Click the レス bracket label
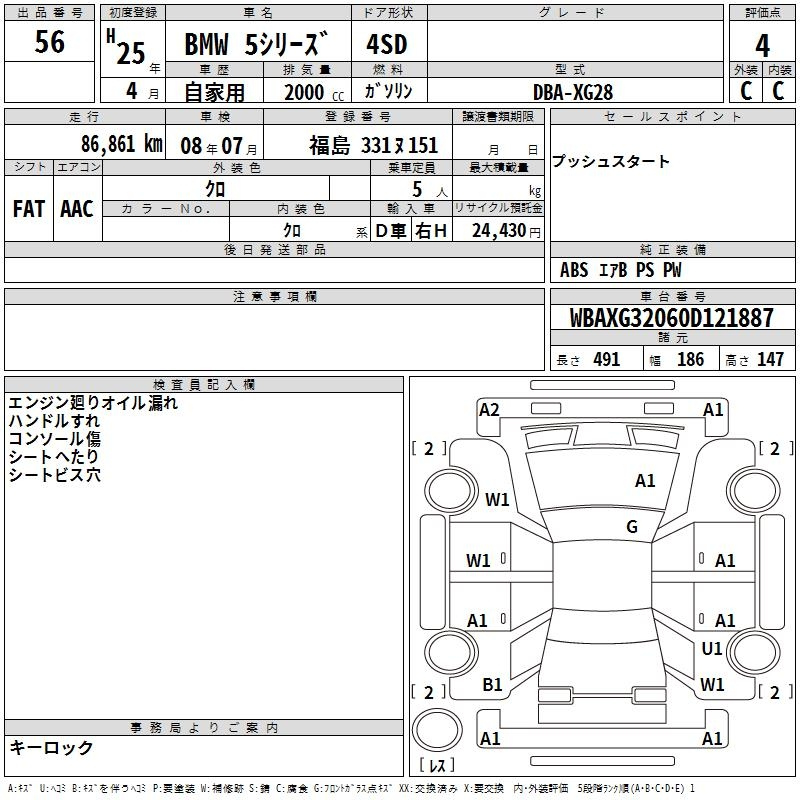This screenshot has width=800, height=800. click(x=439, y=766)
